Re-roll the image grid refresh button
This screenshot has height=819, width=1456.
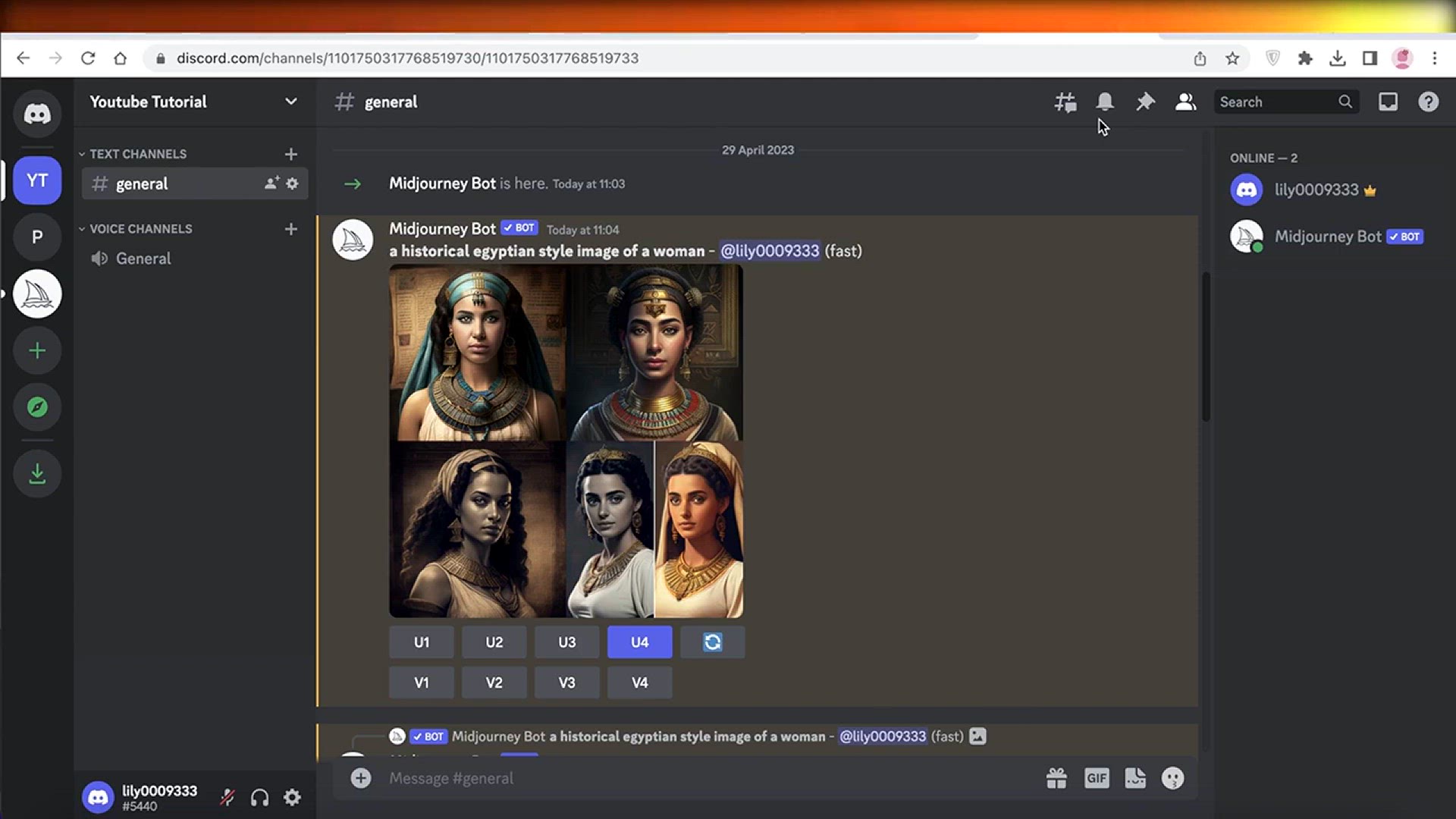(x=713, y=642)
